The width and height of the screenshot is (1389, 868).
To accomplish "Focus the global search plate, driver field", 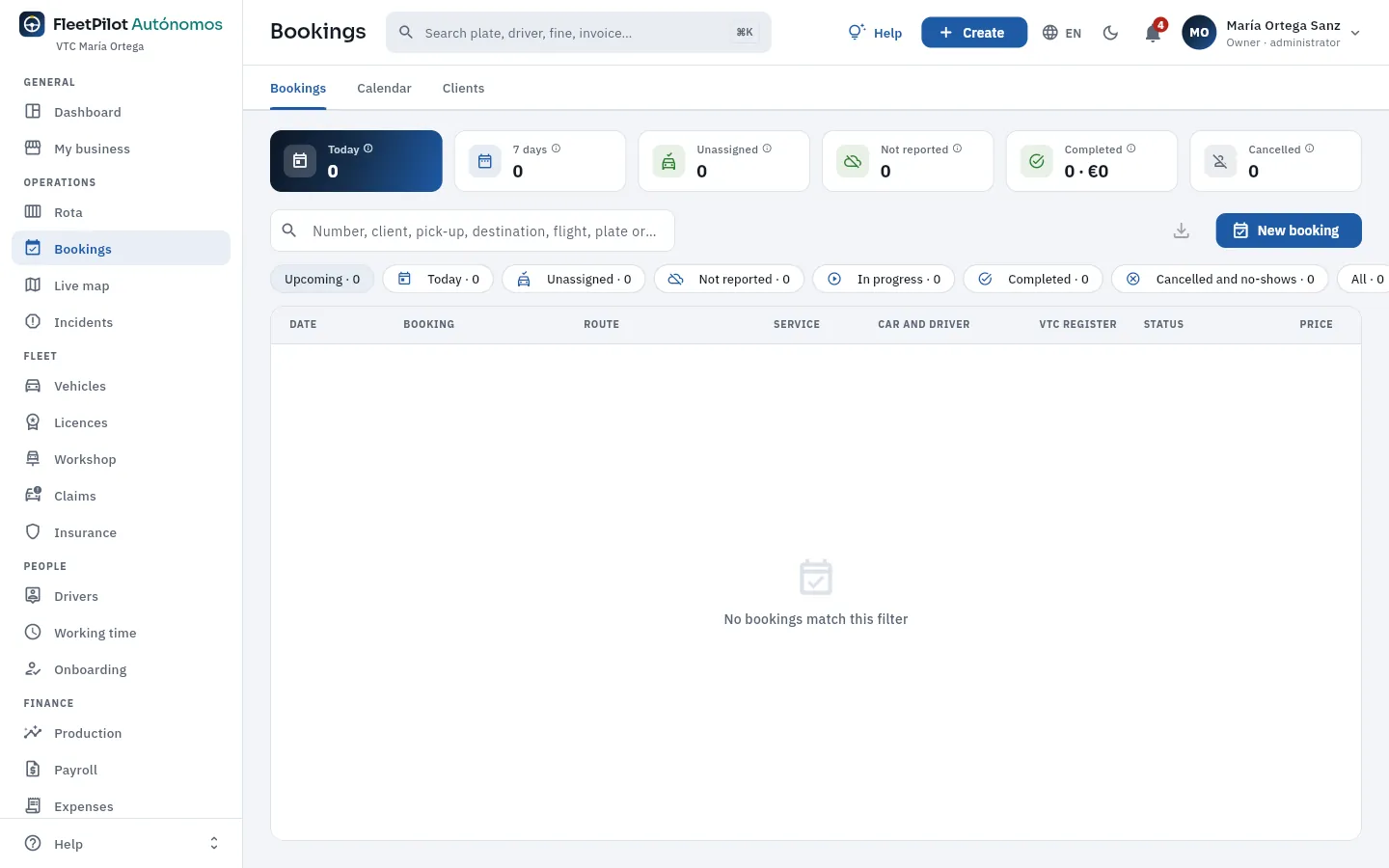I will coord(579,33).
